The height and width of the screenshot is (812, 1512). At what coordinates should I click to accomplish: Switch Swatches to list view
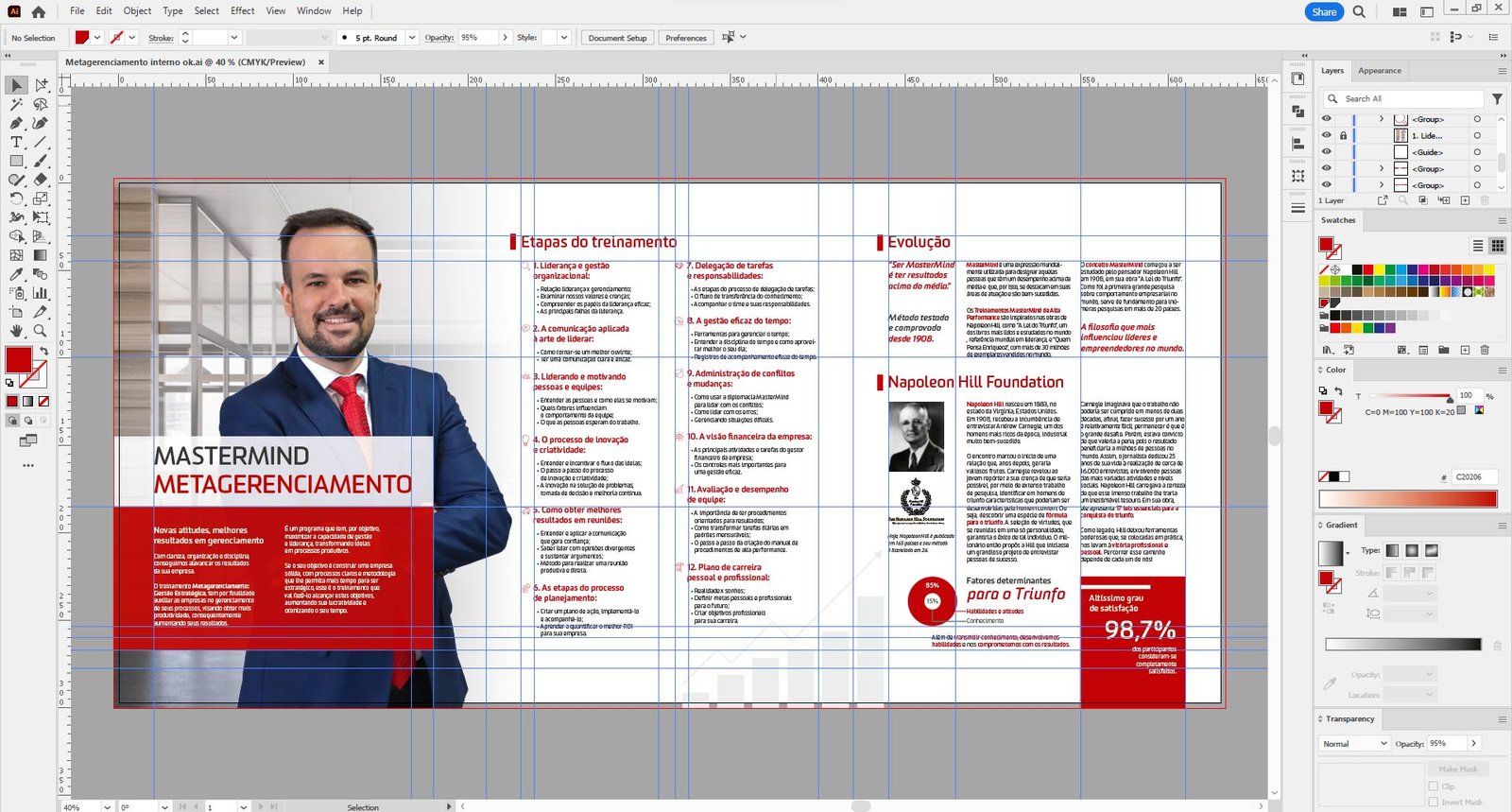1478,246
